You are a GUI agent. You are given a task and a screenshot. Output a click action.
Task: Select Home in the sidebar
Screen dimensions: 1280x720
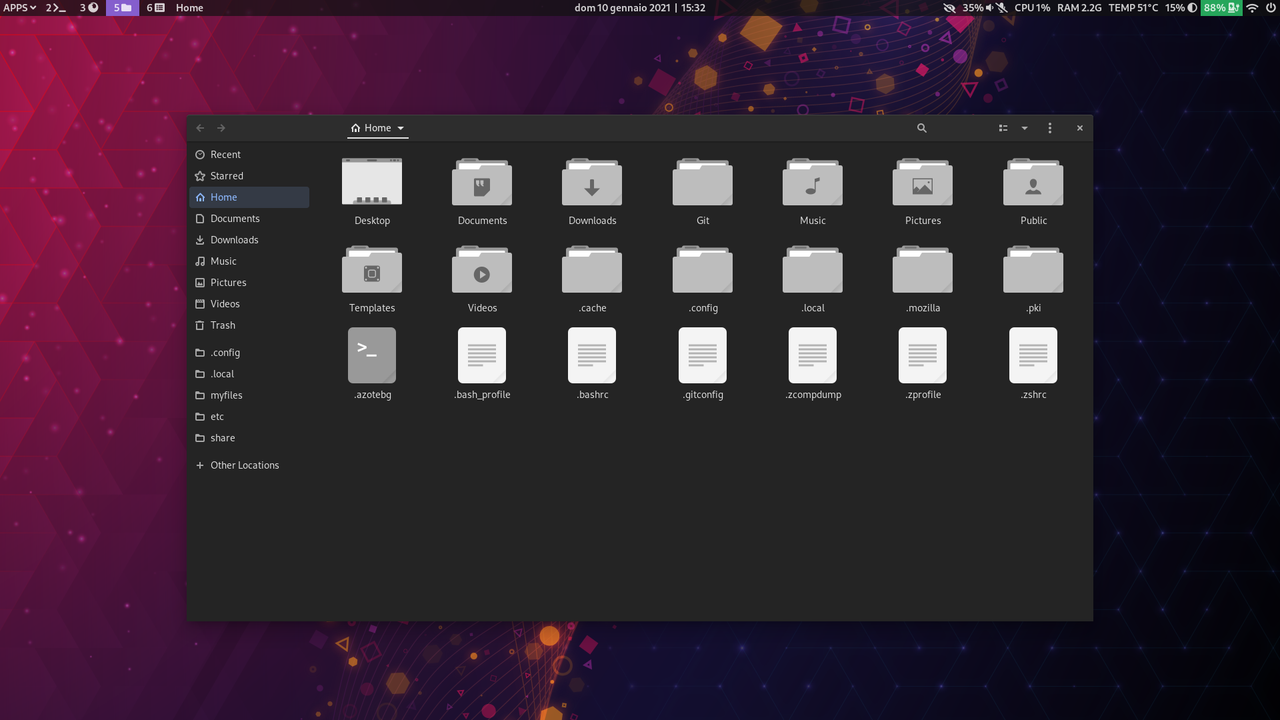click(249, 197)
